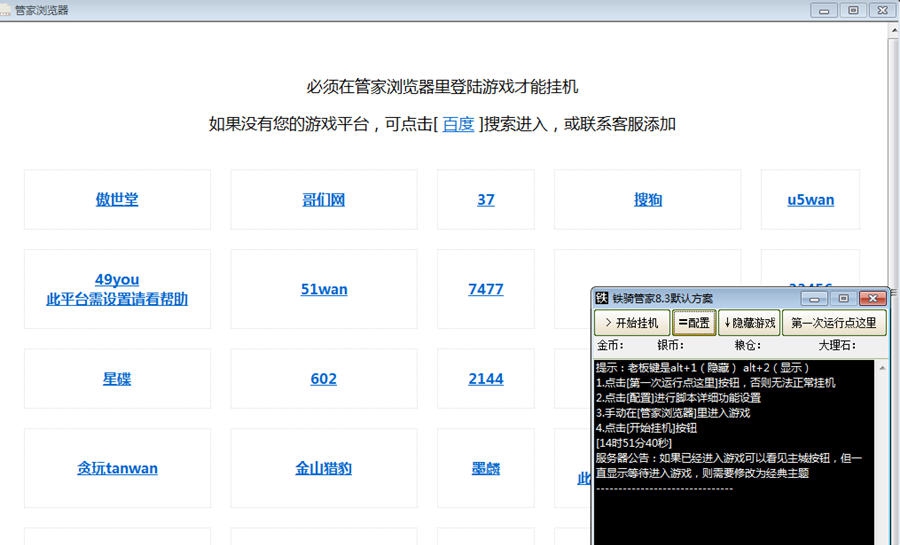Viewport: 900px width, 545px height.
Task: Minimize the 管家浏览器 window
Action: pos(824,10)
